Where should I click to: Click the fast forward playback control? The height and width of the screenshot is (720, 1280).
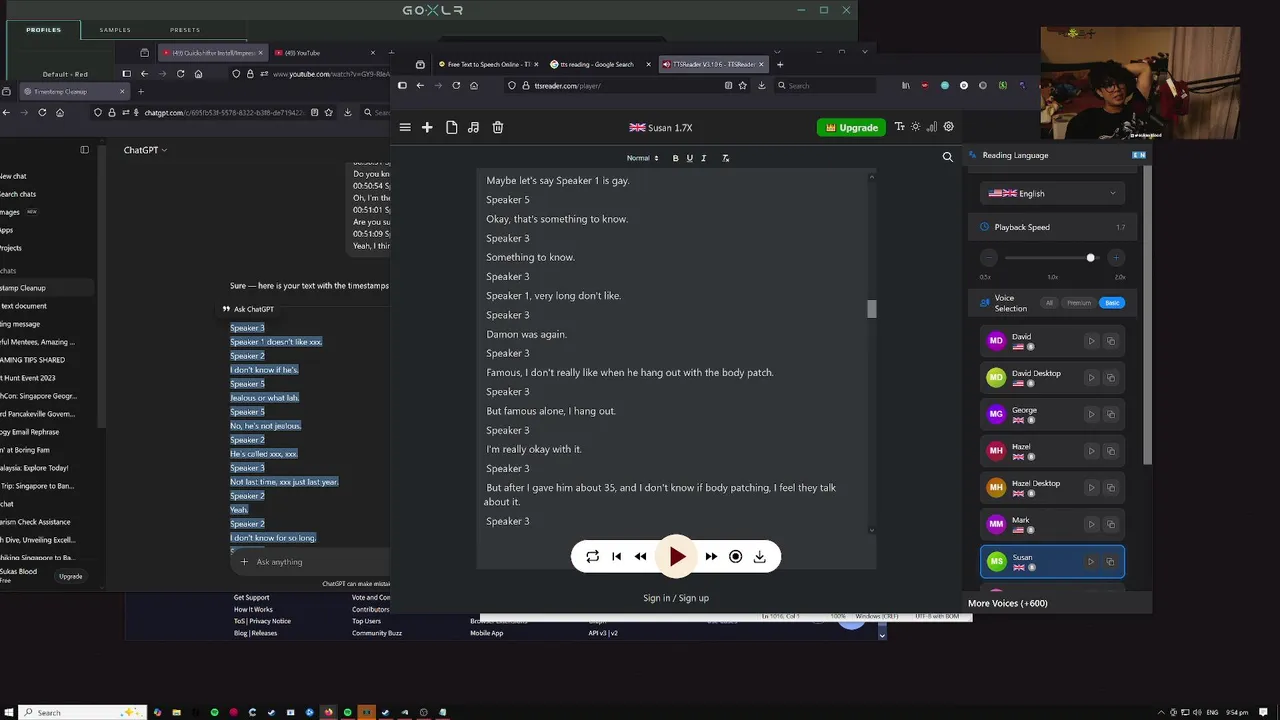tap(711, 557)
